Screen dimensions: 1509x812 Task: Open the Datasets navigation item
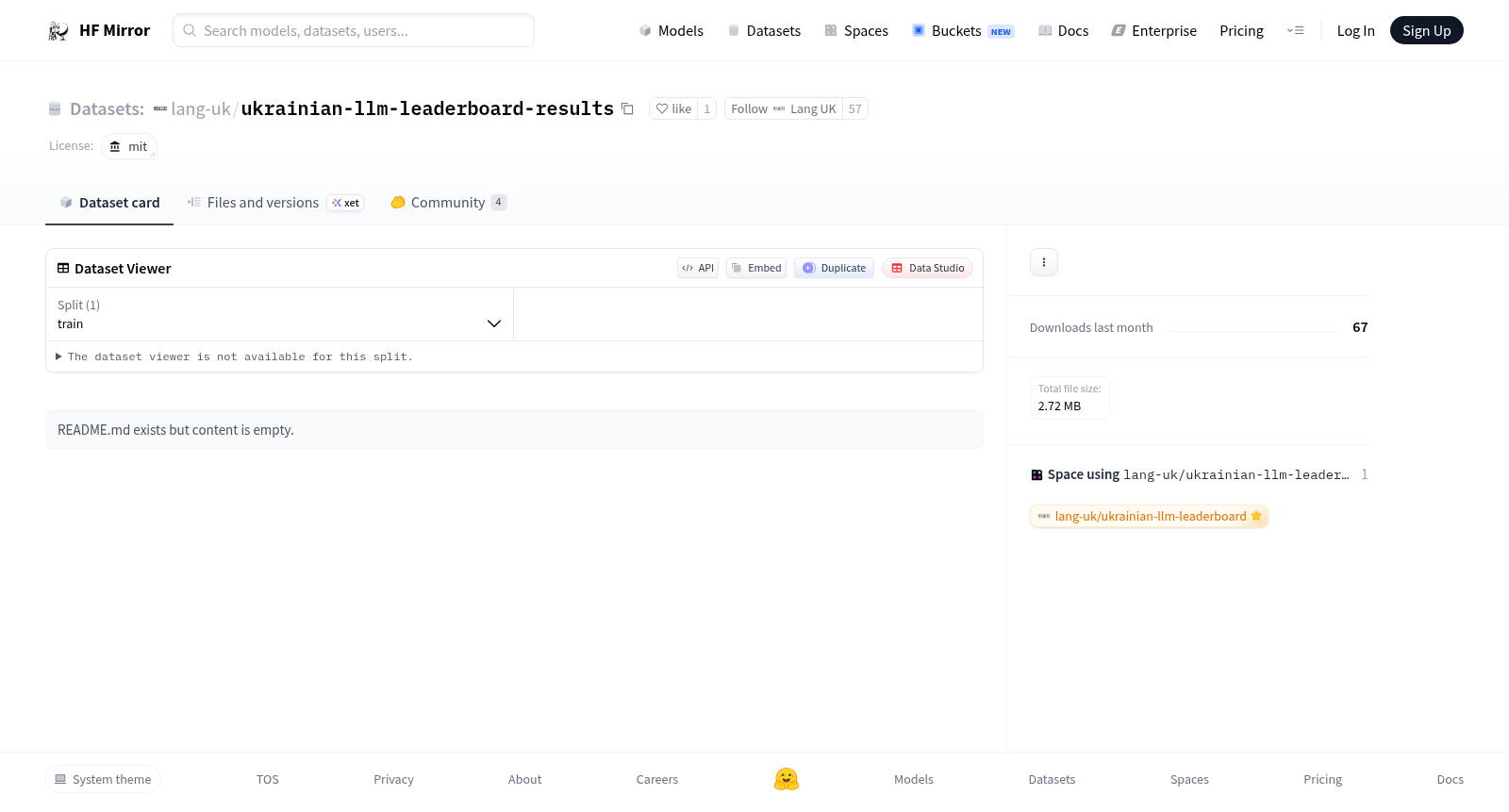pyautogui.click(x=764, y=31)
